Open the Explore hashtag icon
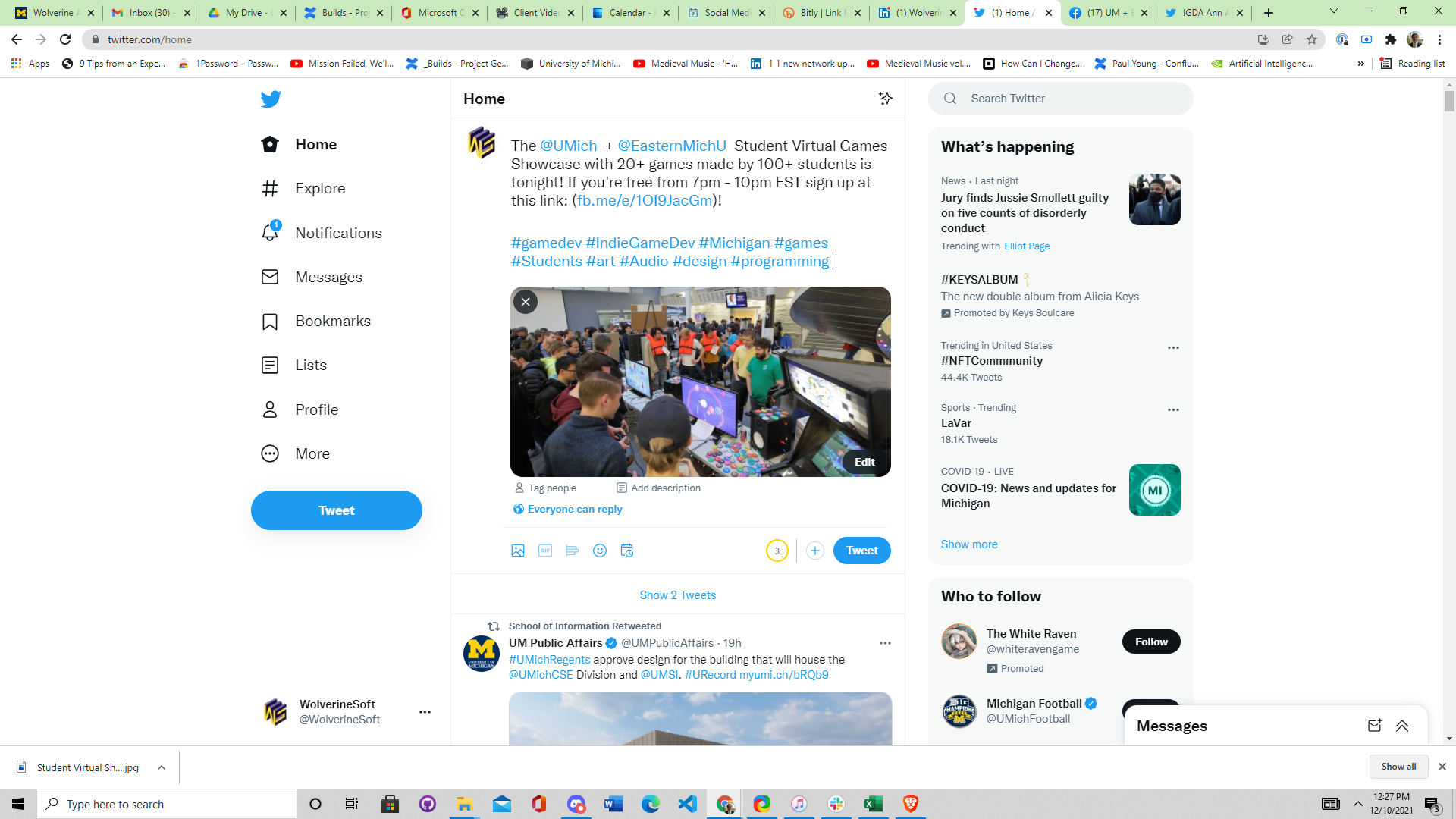1456x819 pixels. coord(270,188)
